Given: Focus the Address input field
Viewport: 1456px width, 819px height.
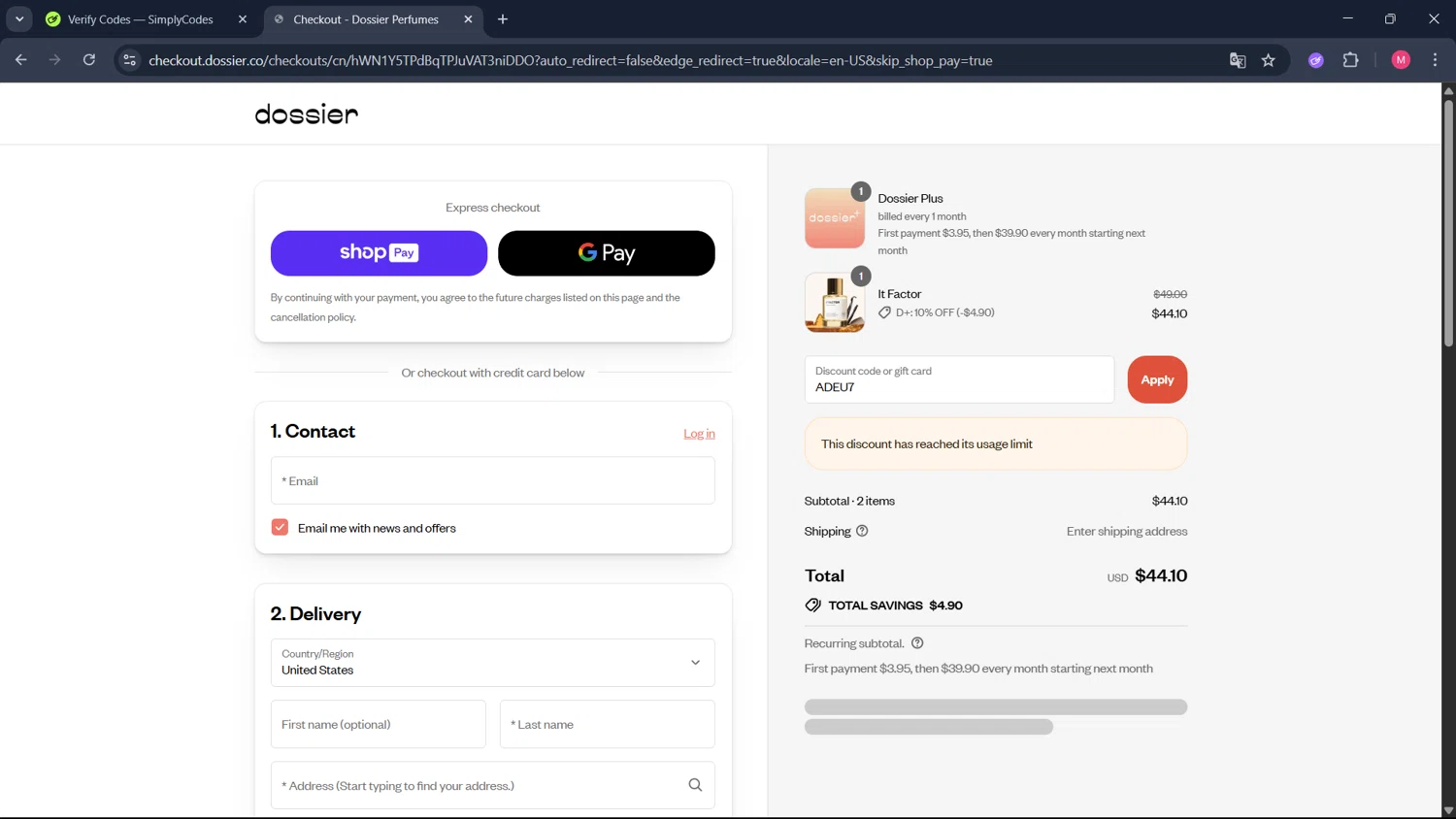Looking at the screenshot, I should [x=493, y=785].
